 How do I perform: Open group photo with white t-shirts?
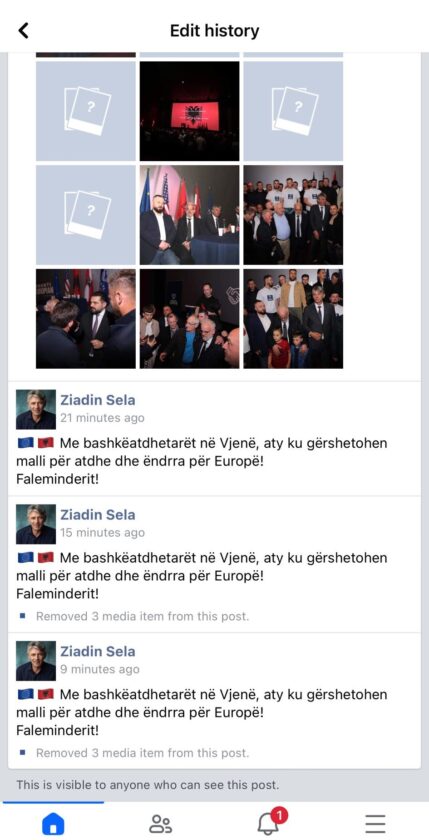point(293,215)
